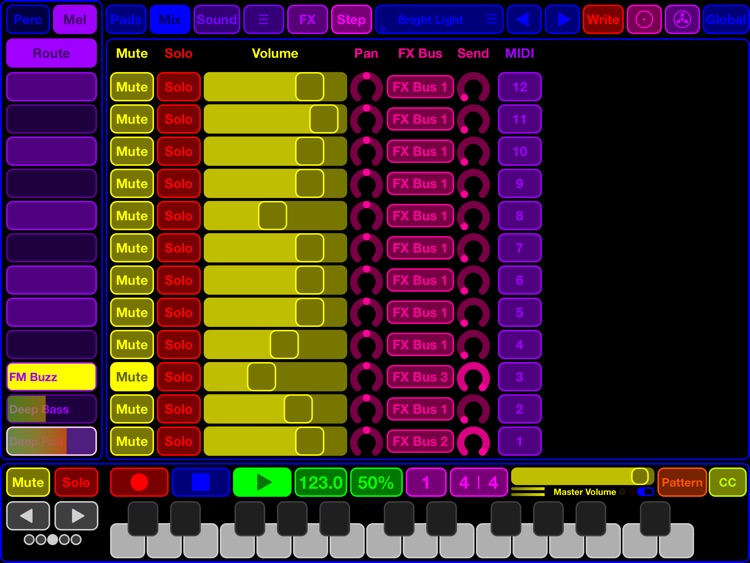750x563 pixels.
Task: Switch to the Mel tab
Action: tap(75, 20)
